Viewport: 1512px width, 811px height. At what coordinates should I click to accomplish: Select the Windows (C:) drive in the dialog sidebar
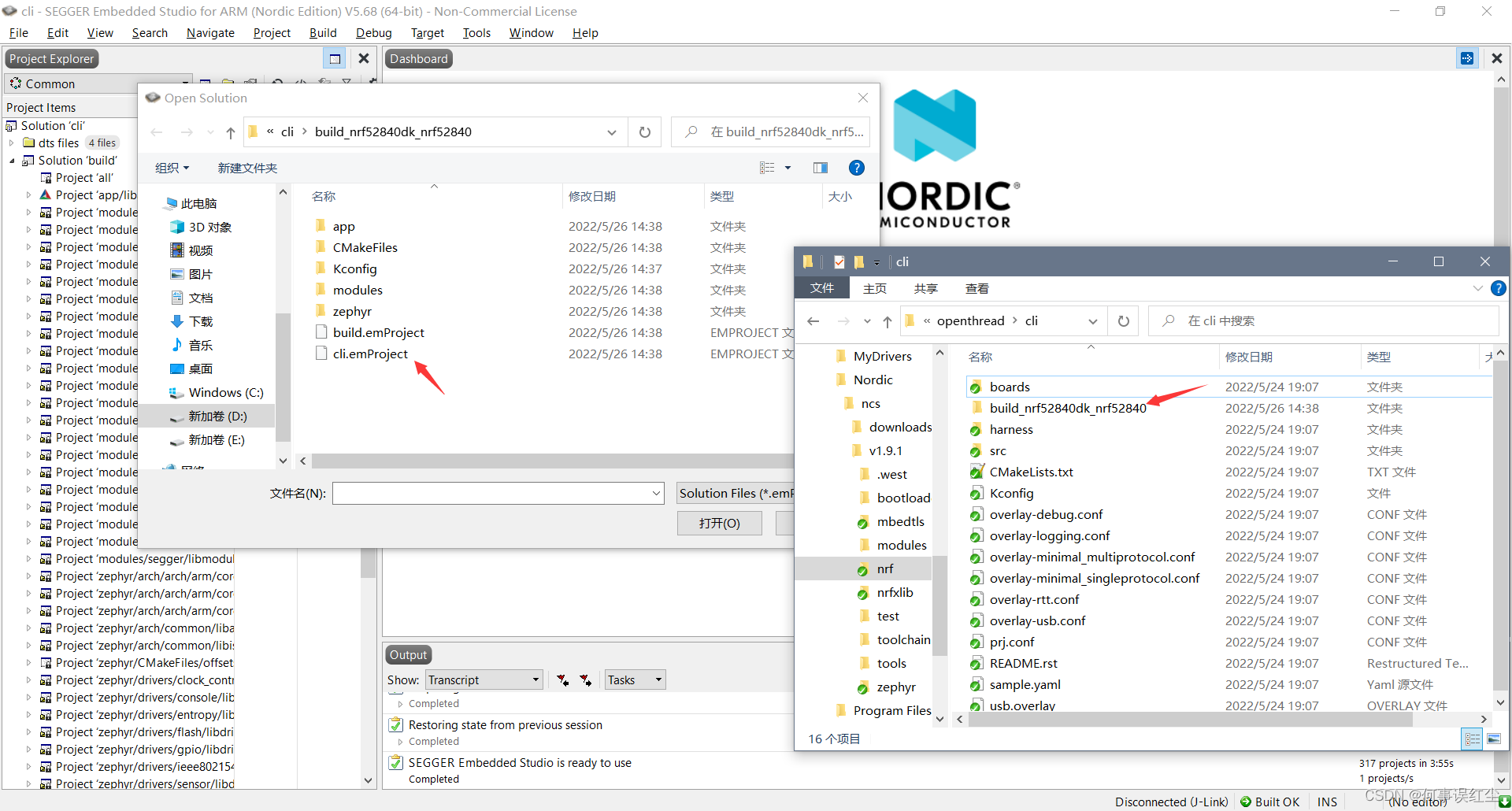[x=217, y=392]
